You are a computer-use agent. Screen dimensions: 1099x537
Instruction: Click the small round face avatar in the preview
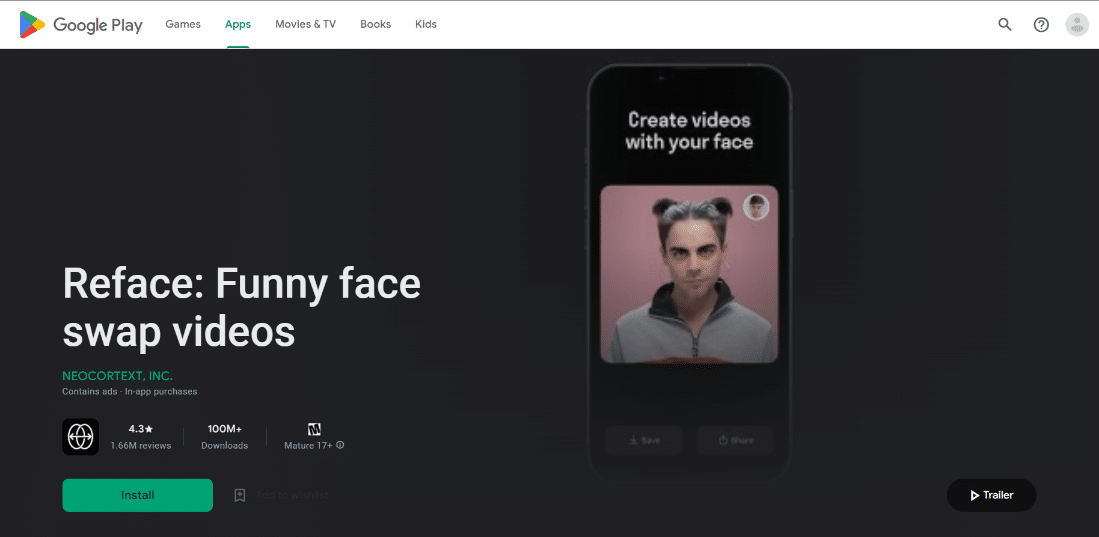(756, 207)
